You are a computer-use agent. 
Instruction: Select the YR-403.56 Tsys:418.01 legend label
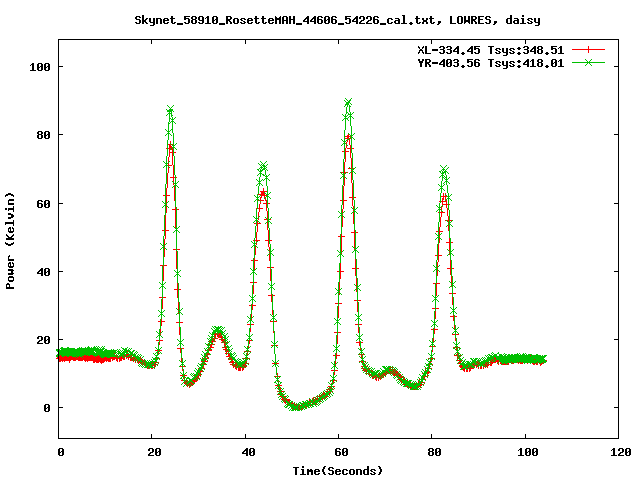490,63
